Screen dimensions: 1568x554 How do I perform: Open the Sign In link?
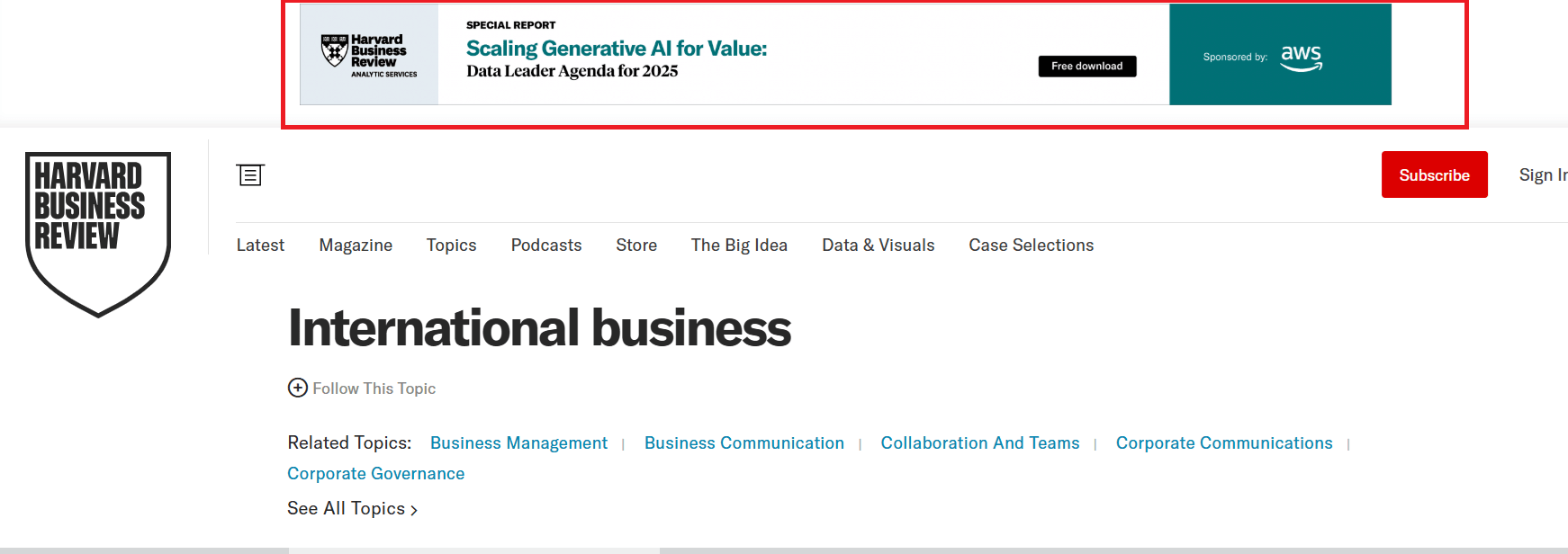[x=1543, y=175]
